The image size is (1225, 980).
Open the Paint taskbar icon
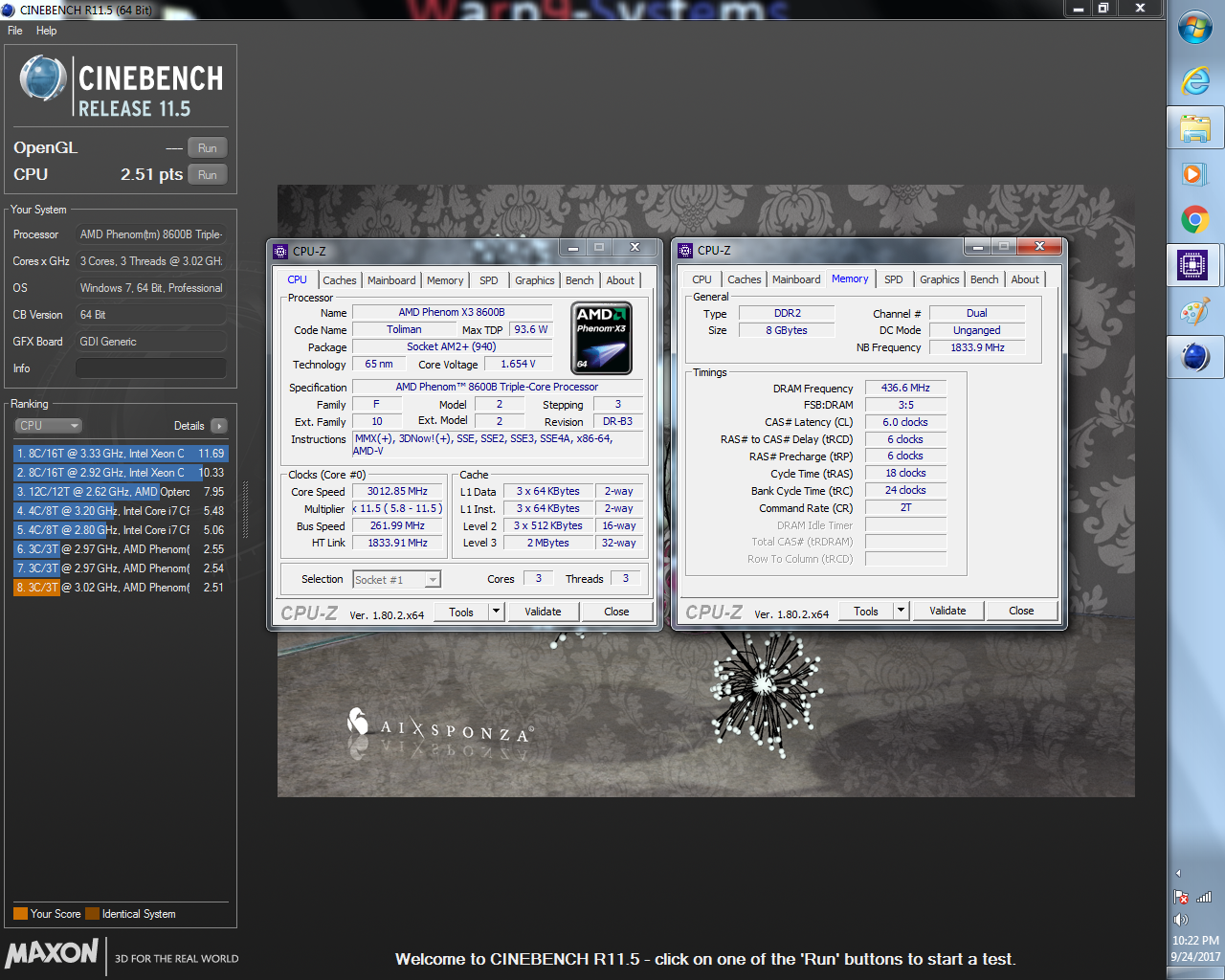1195,311
